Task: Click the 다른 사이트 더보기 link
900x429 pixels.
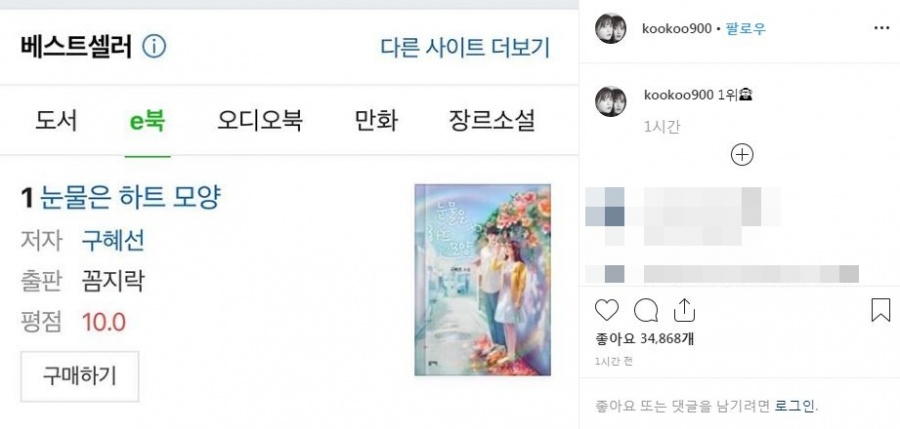Action: point(465,48)
